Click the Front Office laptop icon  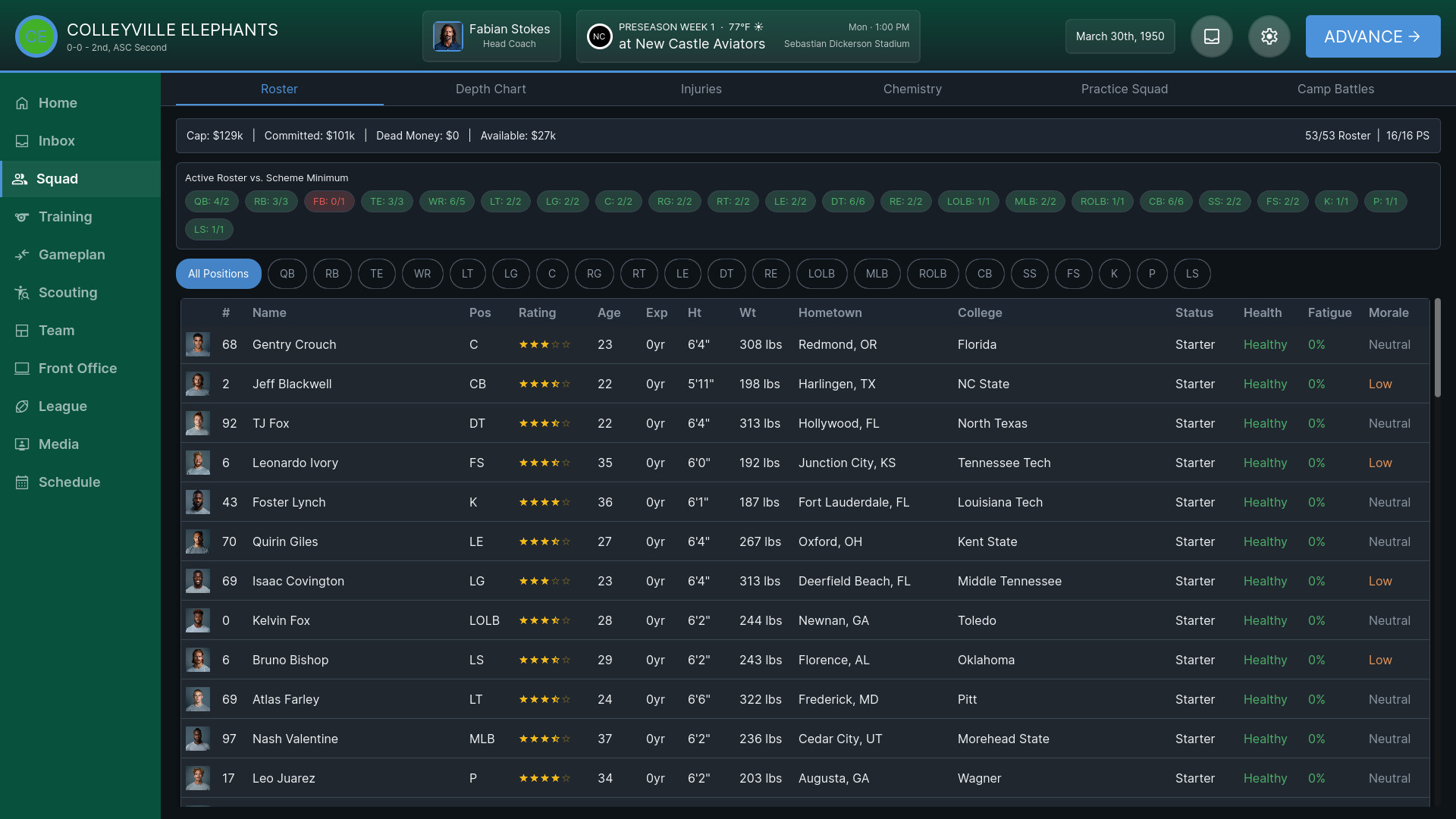[22, 369]
